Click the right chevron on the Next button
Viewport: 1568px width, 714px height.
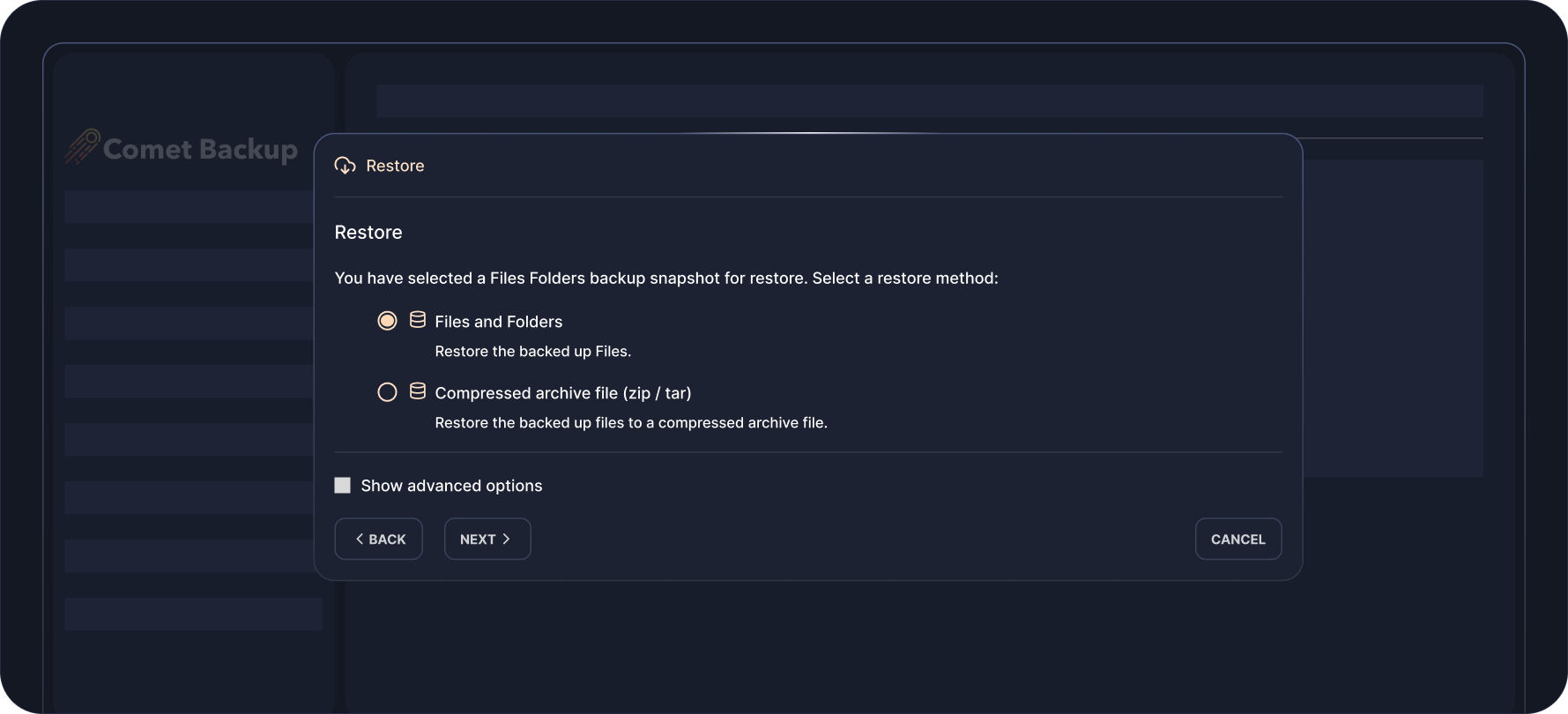[507, 539]
